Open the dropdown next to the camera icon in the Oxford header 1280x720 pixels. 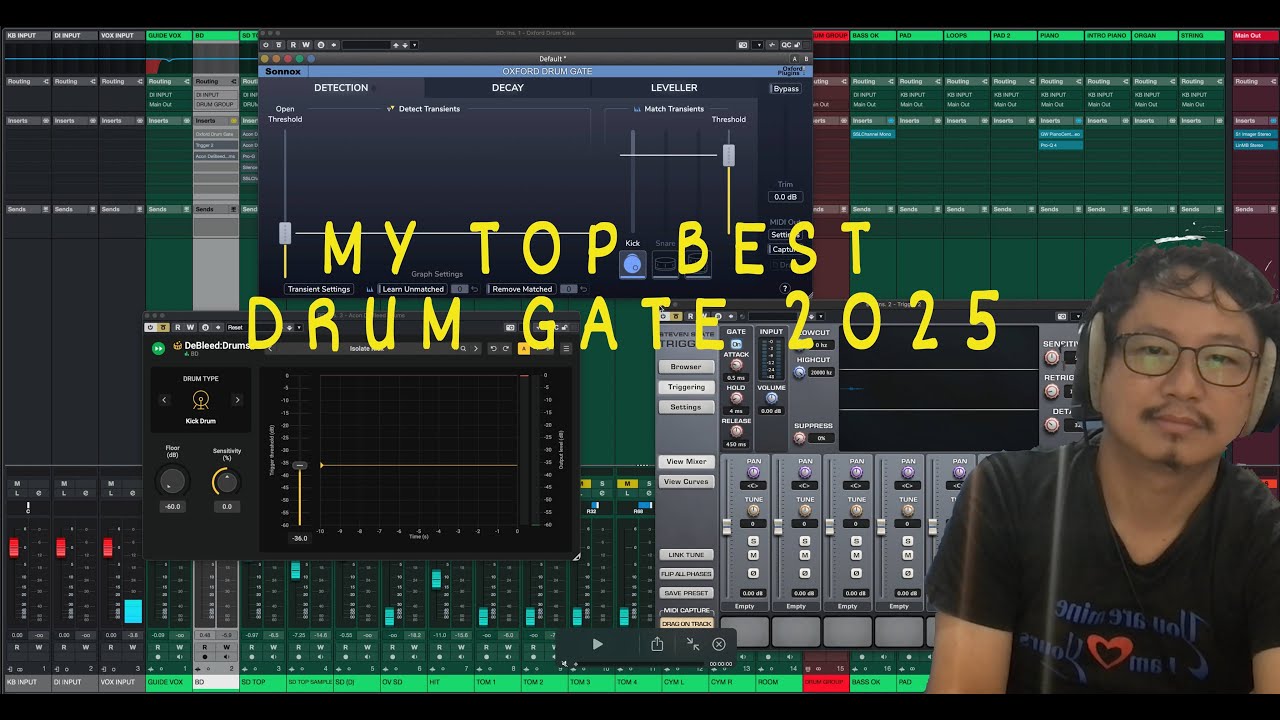(x=759, y=45)
